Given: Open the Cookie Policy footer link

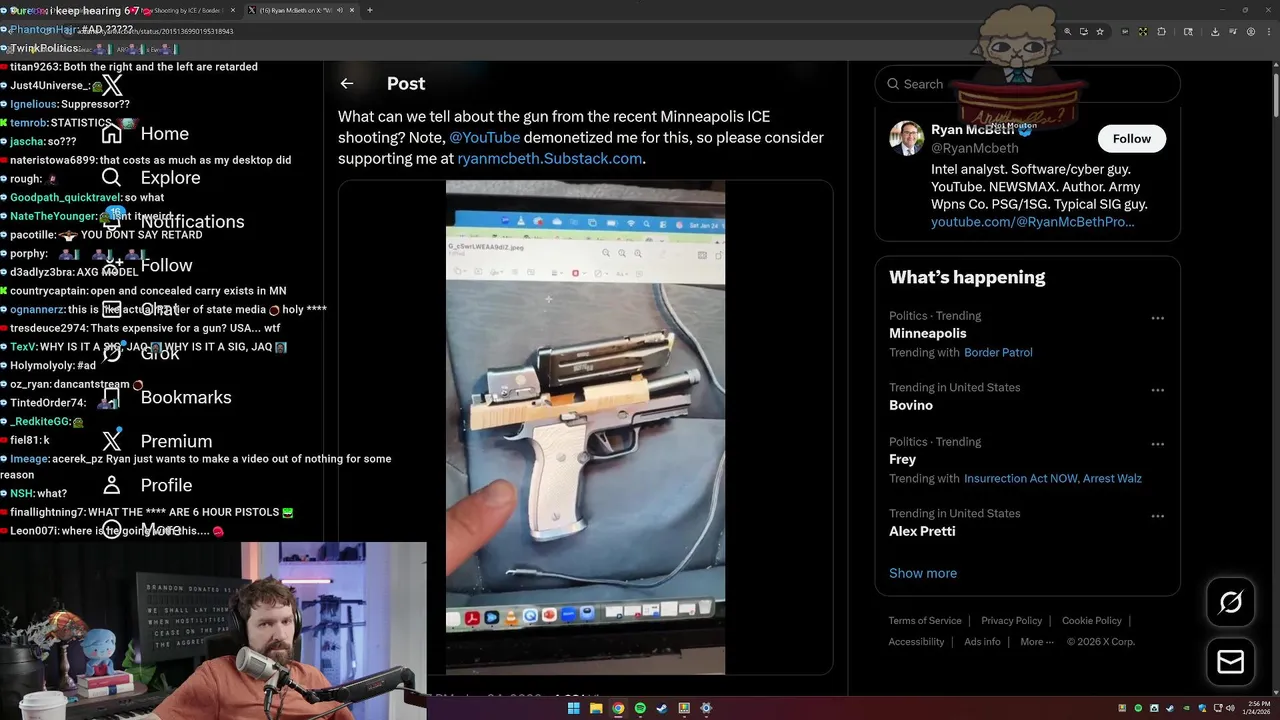Looking at the screenshot, I should [1091, 621].
